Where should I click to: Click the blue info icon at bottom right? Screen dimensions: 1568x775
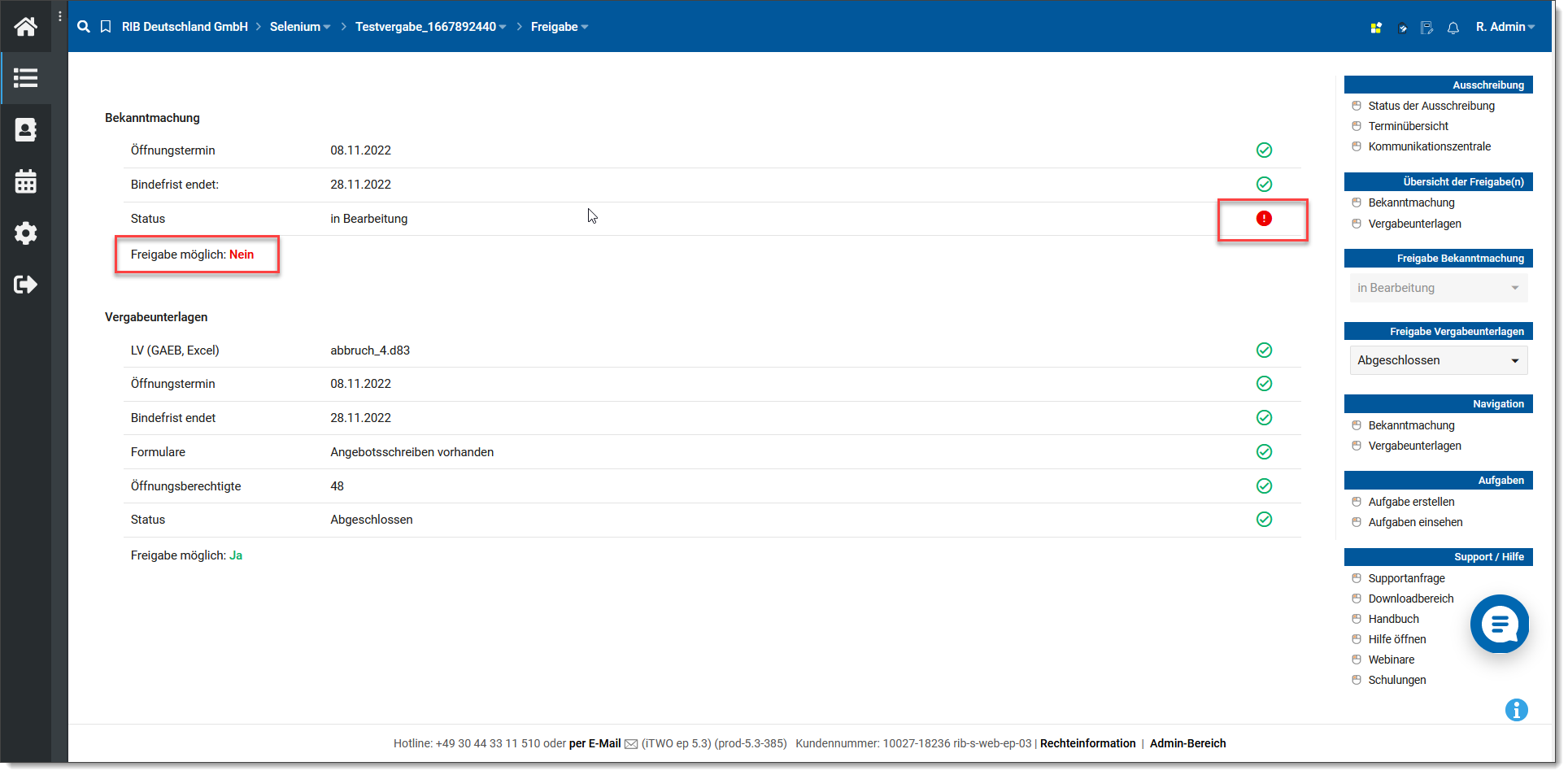tap(1516, 710)
